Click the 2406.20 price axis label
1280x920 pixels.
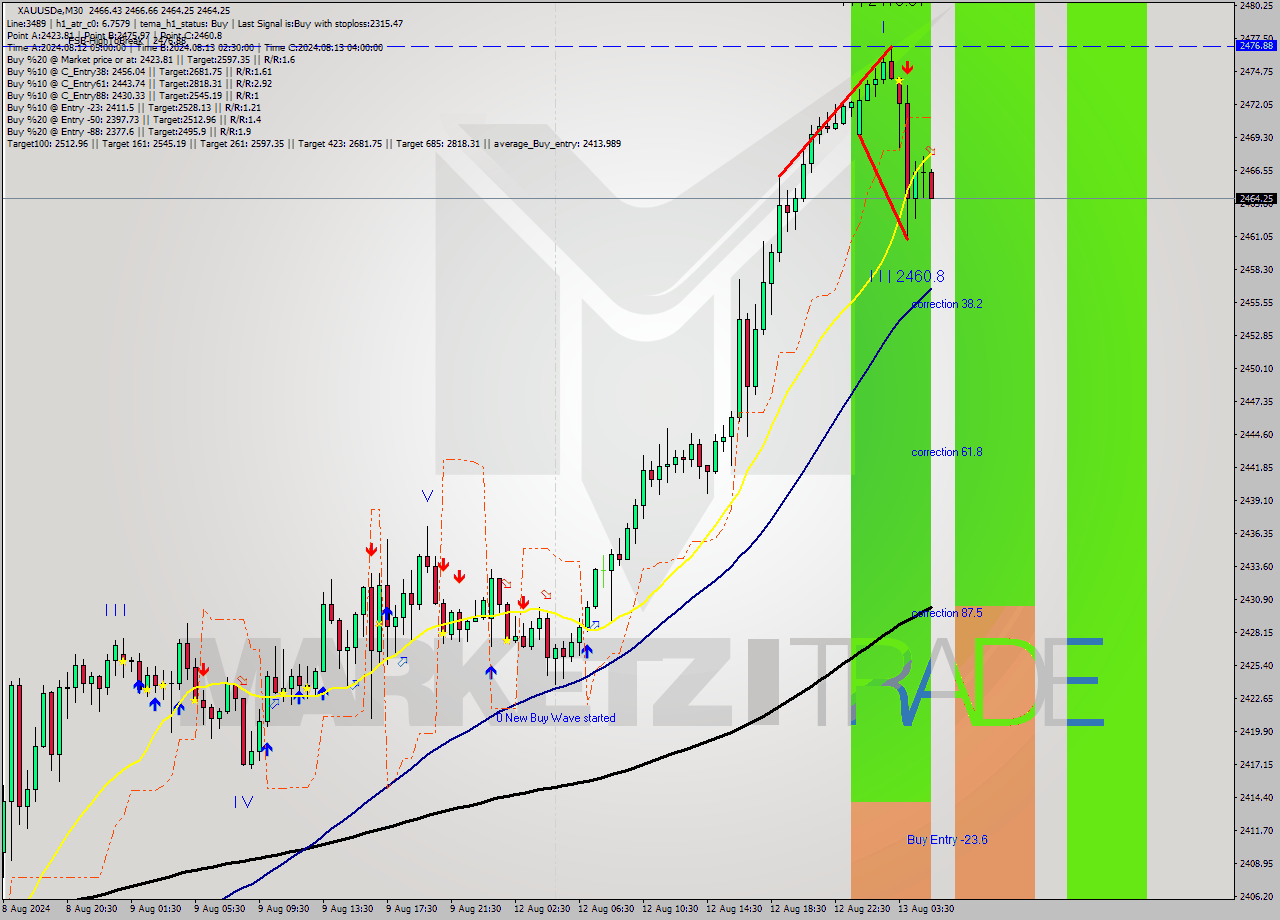pos(1256,896)
